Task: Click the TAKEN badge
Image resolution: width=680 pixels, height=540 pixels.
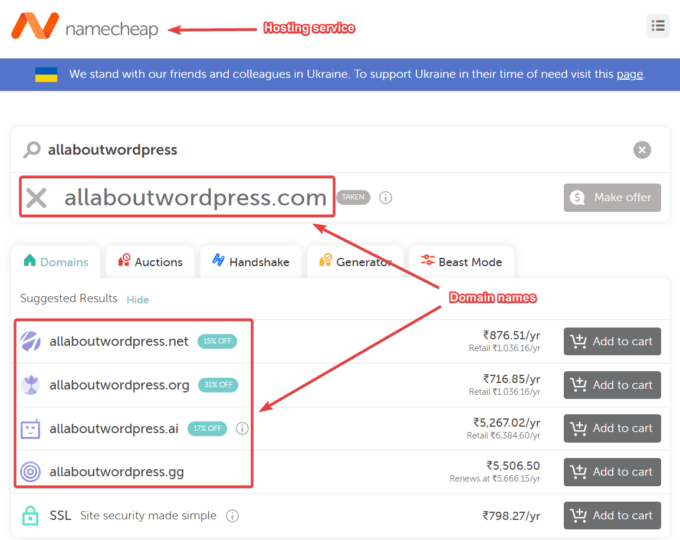Action: (353, 197)
